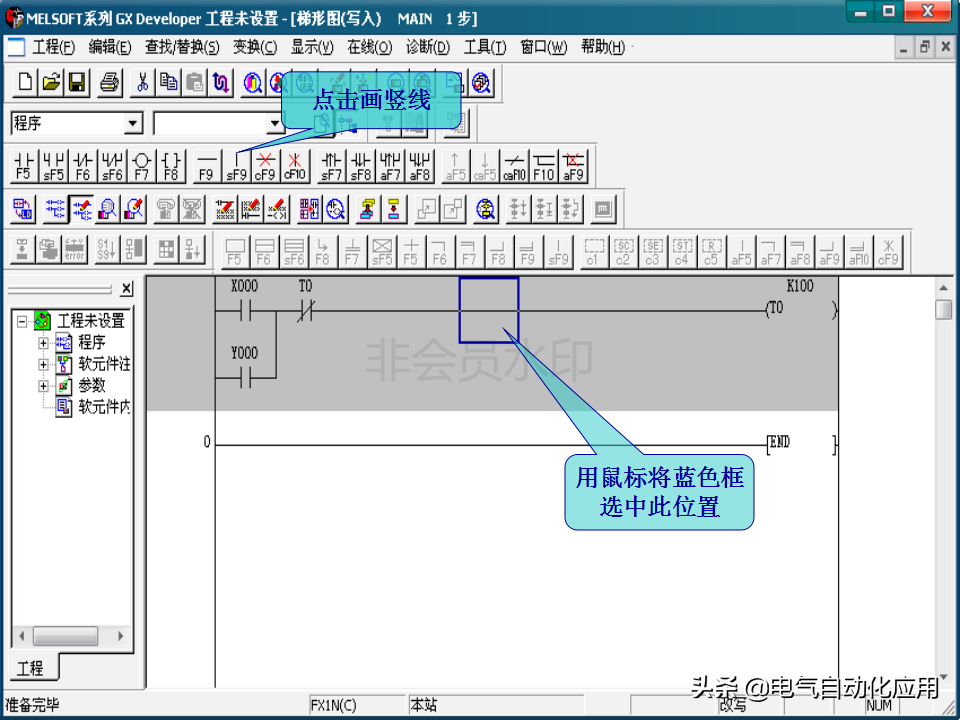This screenshot has height=720, width=960.
Task: Toggle ladder write mode pencil icon
Action: pyautogui.click(x=81, y=209)
